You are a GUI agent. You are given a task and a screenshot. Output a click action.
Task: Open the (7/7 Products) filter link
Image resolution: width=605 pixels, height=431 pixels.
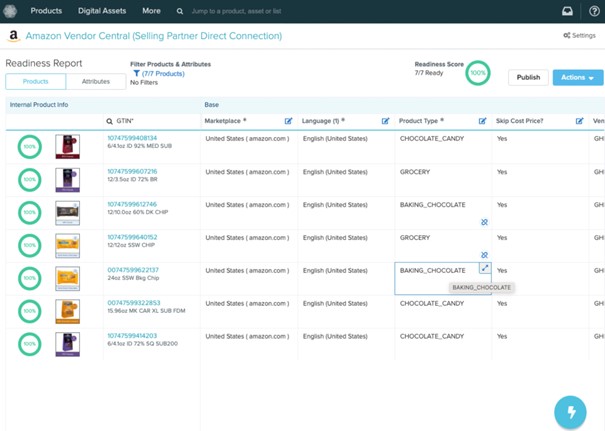pos(163,73)
